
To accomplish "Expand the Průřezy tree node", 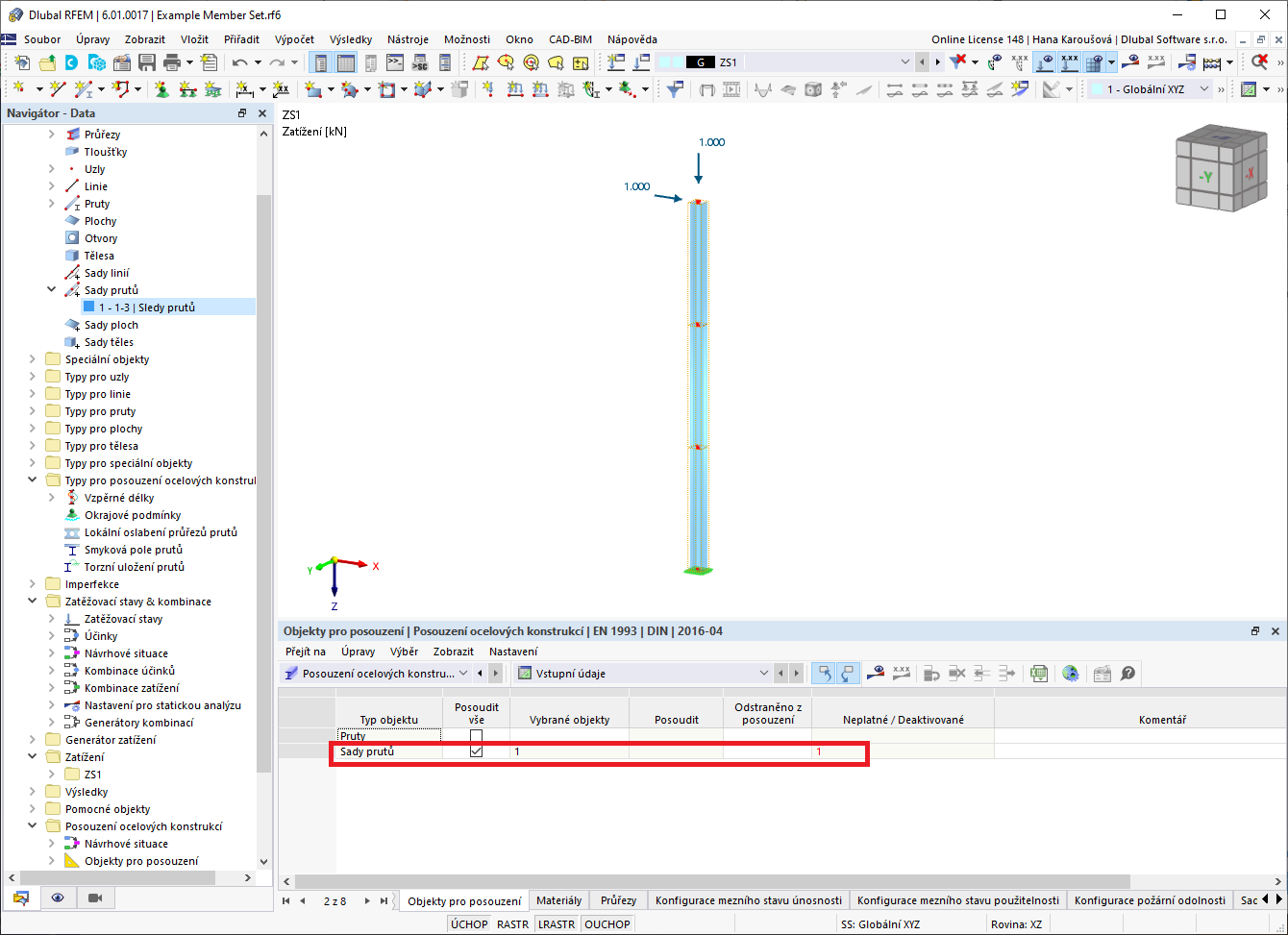I will [52, 135].
